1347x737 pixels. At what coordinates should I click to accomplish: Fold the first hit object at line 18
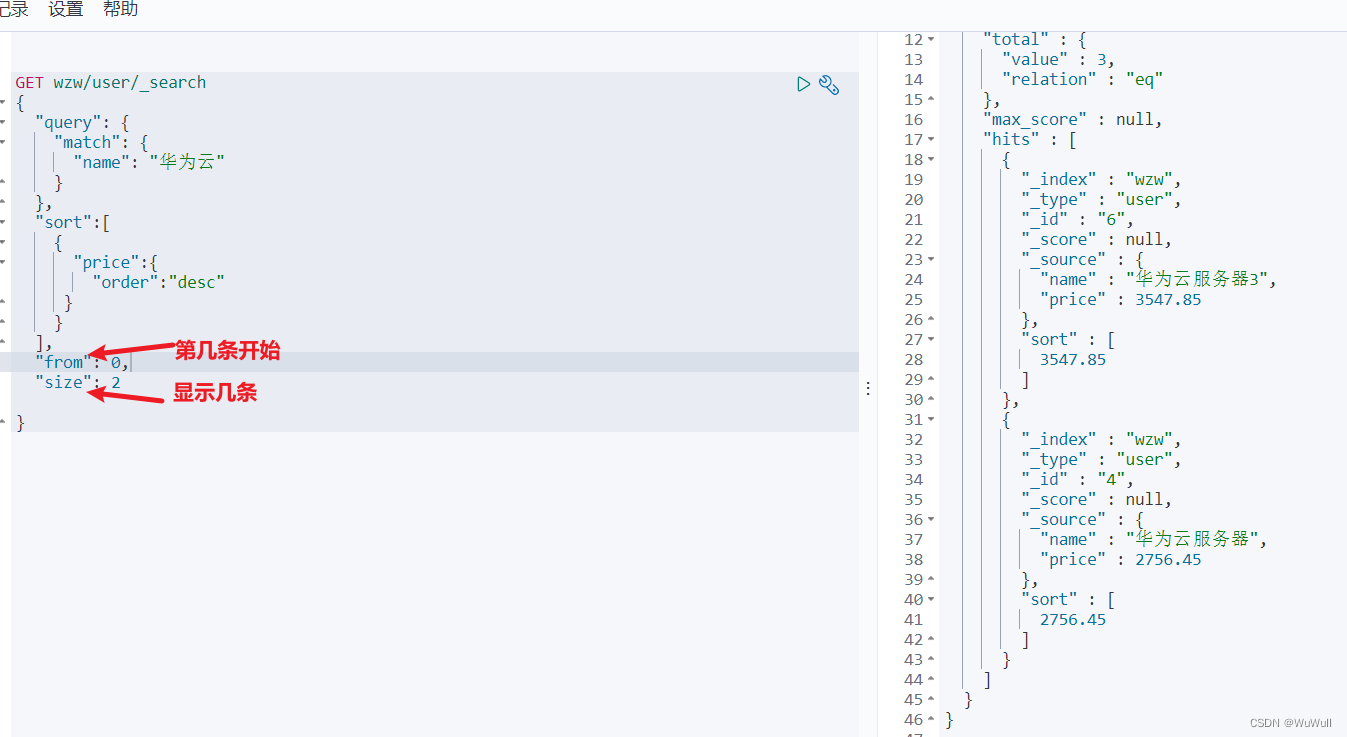932,160
